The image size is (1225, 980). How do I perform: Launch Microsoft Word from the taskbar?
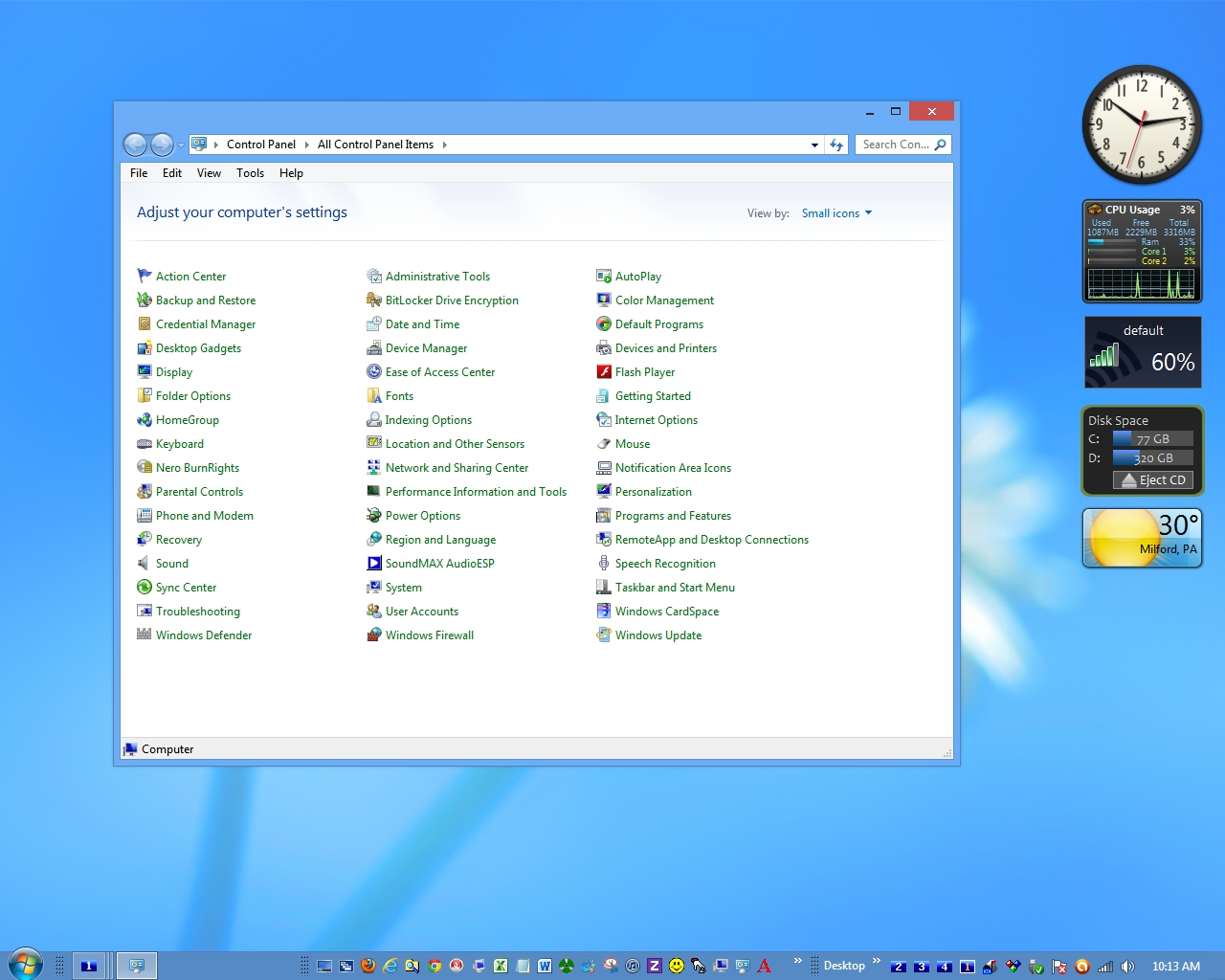[546, 966]
